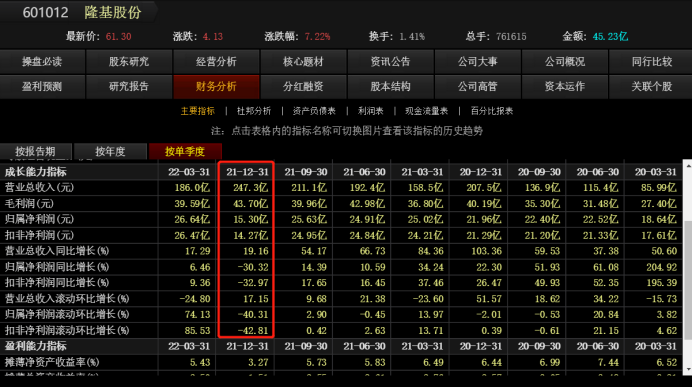Click 关联个股 navigation button
Screen dimensions: 692x387
point(651,86)
